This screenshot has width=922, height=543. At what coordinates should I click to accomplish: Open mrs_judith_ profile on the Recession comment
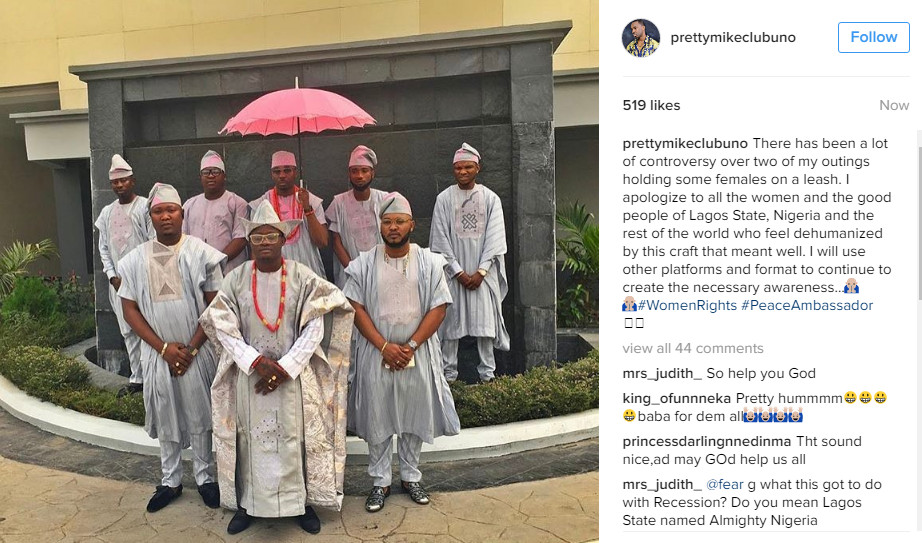click(x=662, y=485)
